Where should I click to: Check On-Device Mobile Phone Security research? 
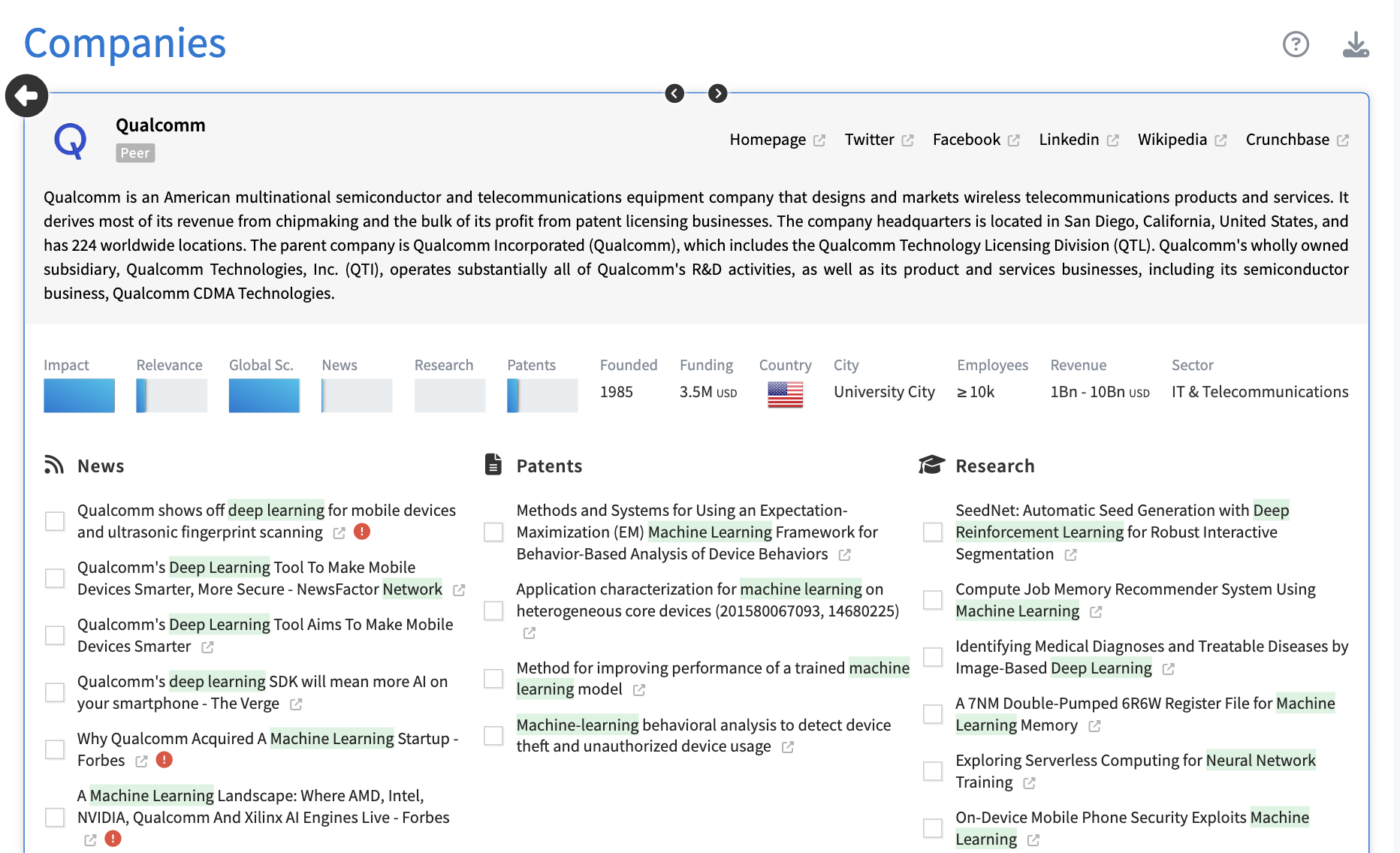click(x=933, y=828)
